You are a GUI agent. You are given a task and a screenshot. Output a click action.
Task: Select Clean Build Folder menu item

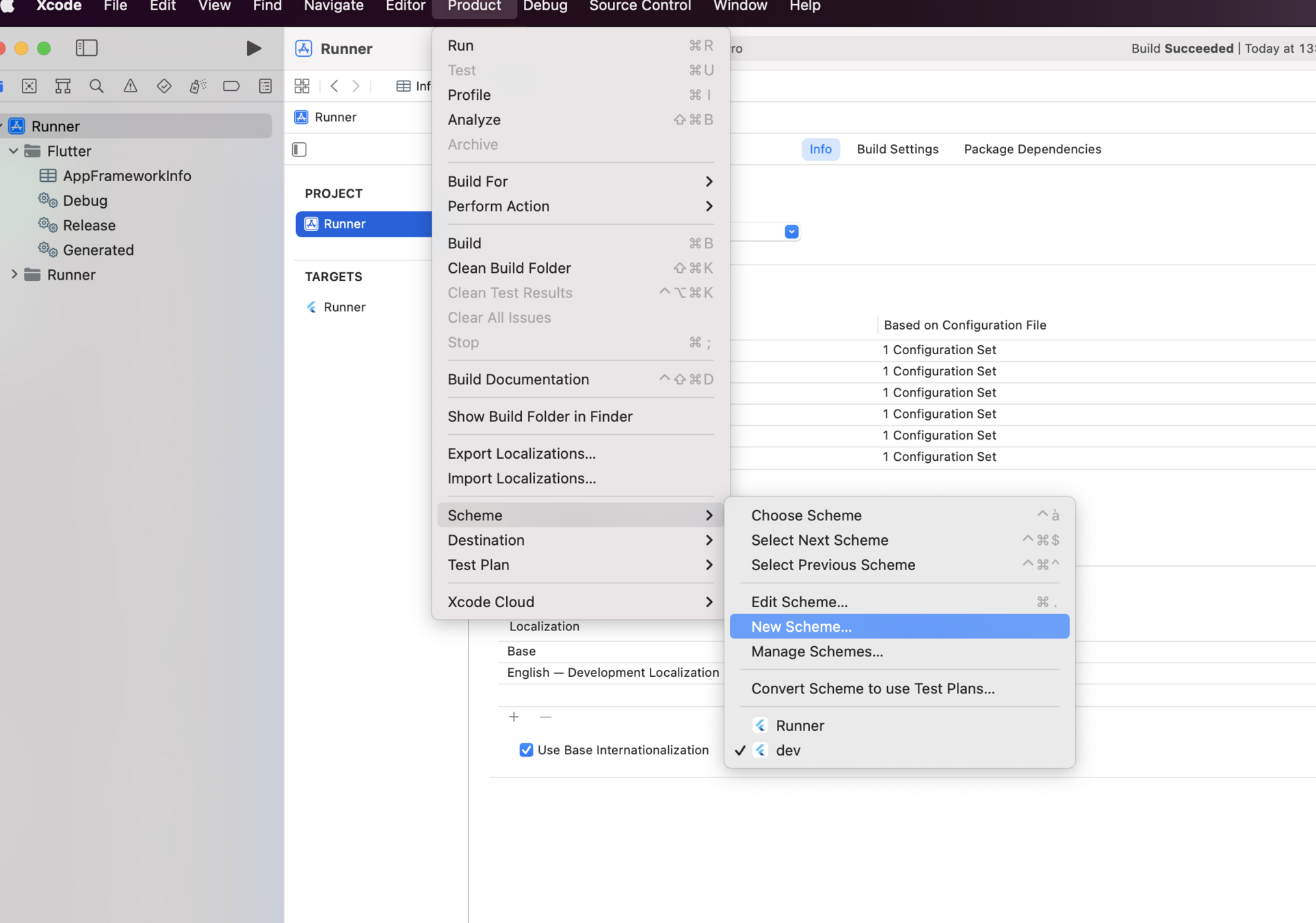pyautogui.click(x=509, y=268)
